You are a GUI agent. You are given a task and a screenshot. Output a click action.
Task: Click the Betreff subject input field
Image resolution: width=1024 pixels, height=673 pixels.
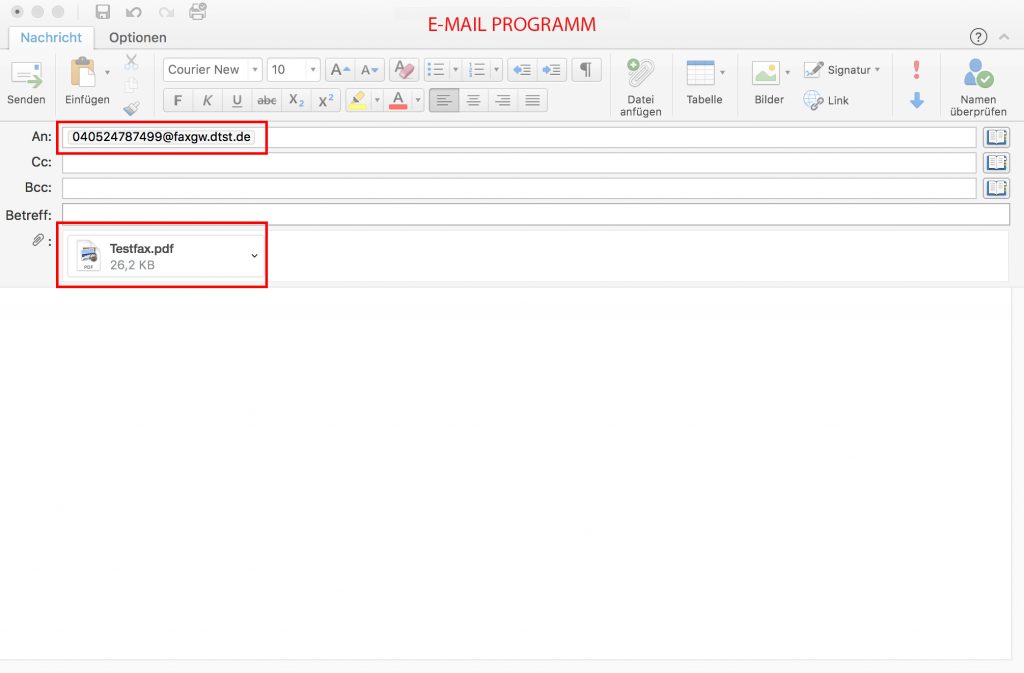pyautogui.click(x=535, y=214)
